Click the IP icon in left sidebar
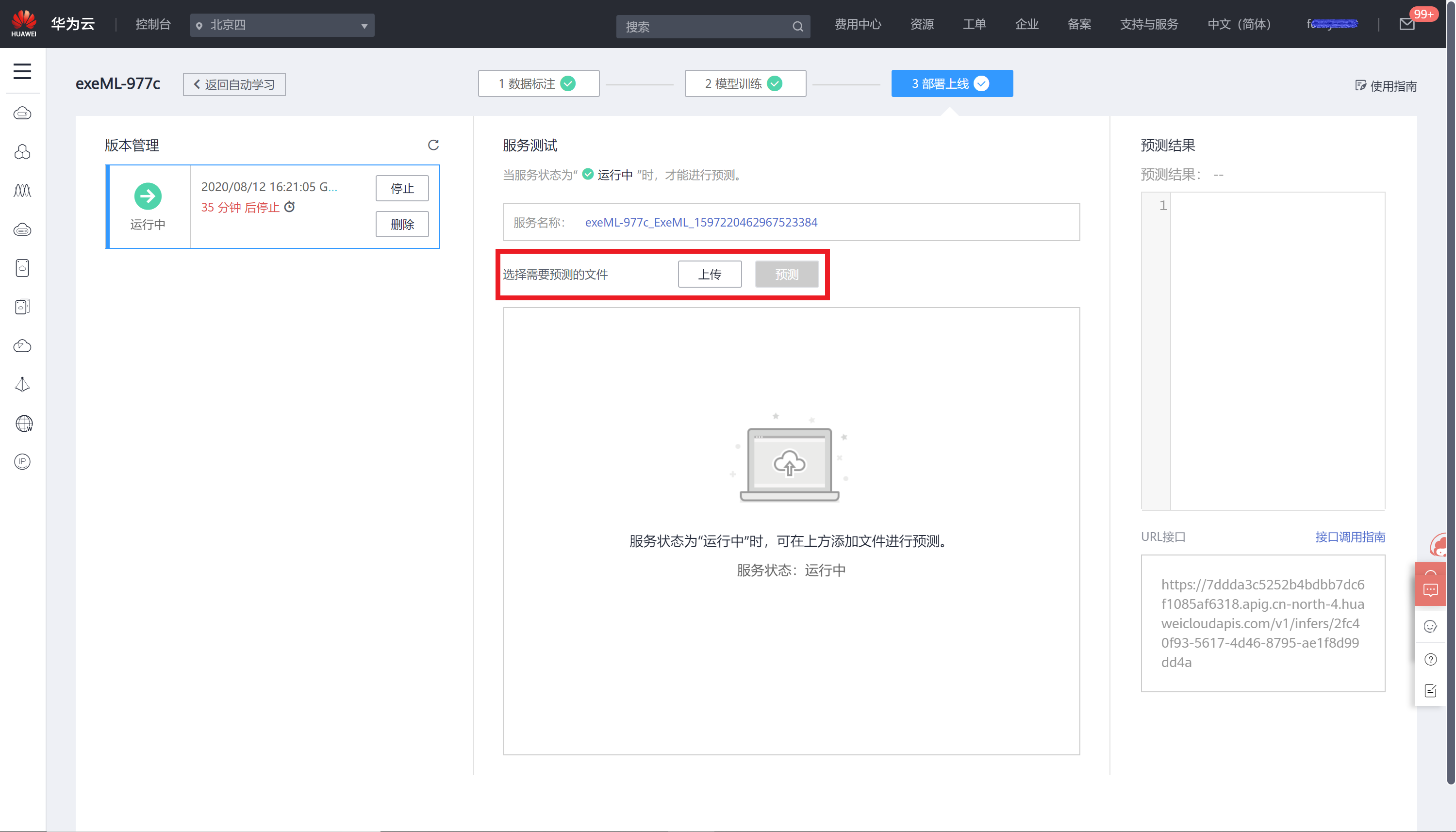The width and height of the screenshot is (1456, 832). coord(22,462)
